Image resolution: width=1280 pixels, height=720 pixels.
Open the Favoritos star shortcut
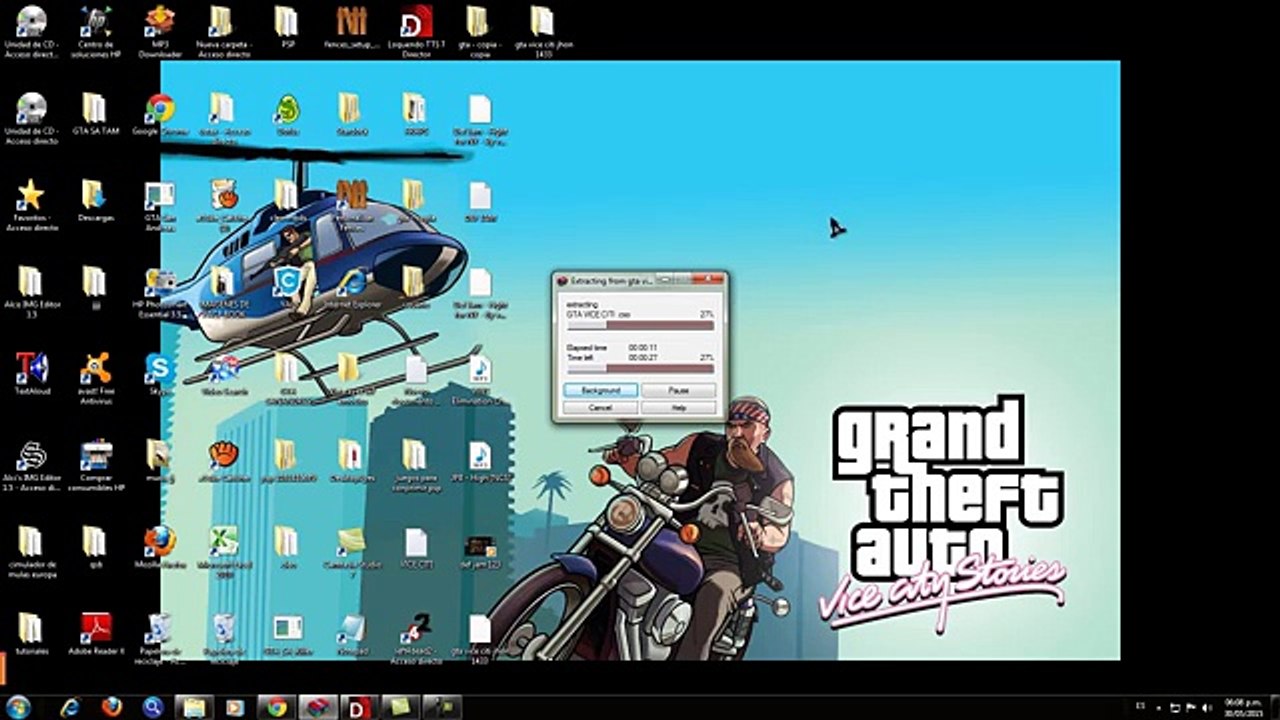point(31,205)
